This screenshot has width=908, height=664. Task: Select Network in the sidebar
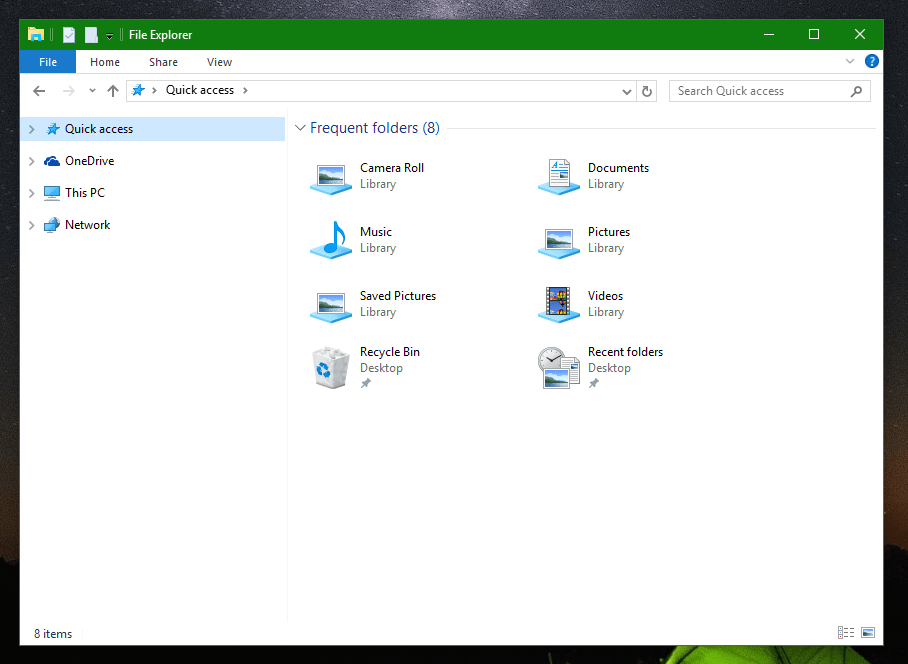[x=85, y=224]
